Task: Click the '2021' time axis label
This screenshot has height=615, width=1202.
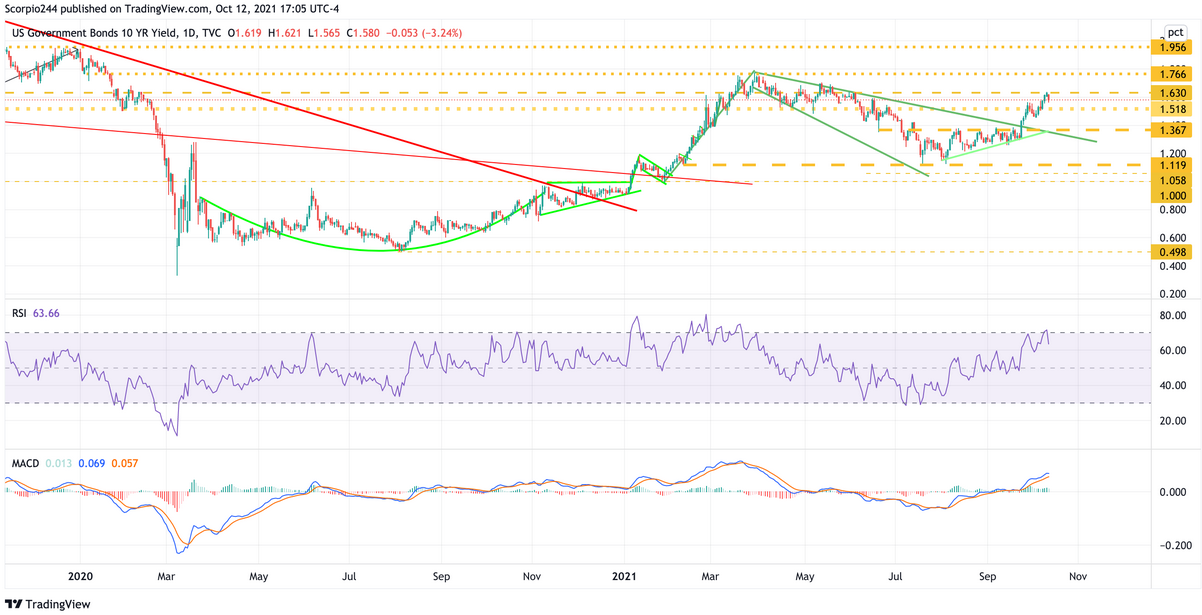Action: pyautogui.click(x=625, y=577)
